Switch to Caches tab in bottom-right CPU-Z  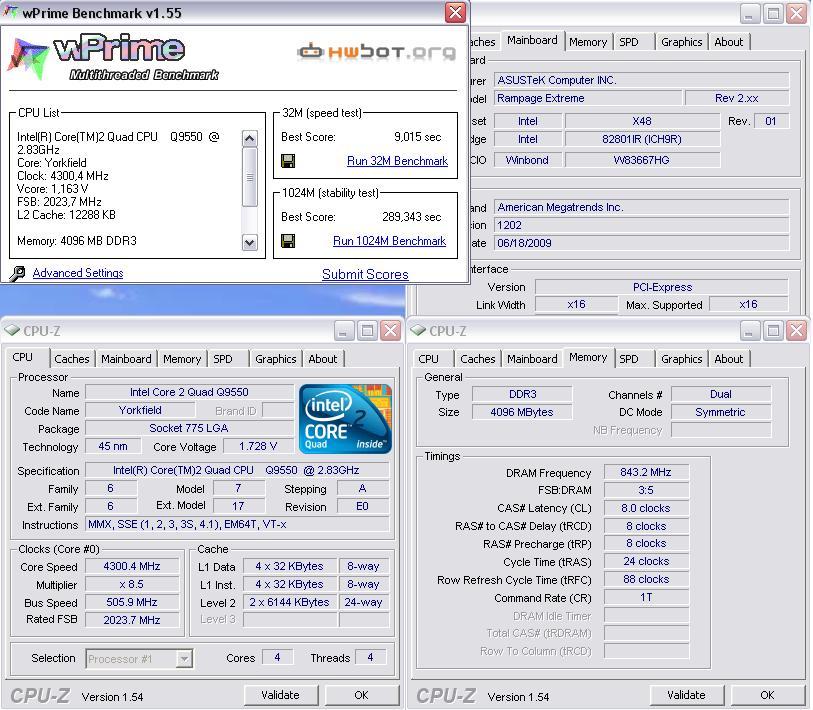pos(478,359)
